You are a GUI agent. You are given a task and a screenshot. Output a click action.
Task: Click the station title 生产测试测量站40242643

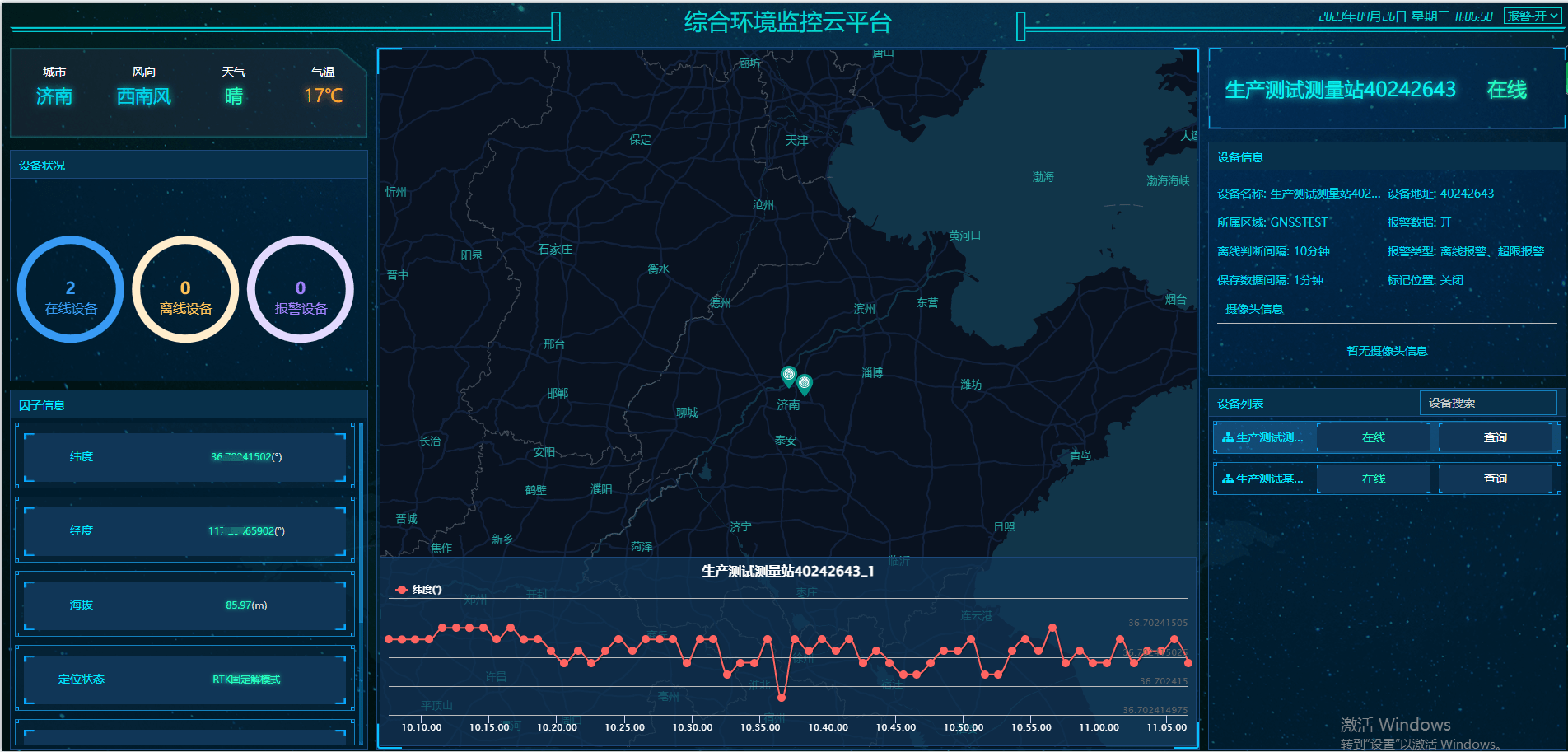tap(1340, 90)
